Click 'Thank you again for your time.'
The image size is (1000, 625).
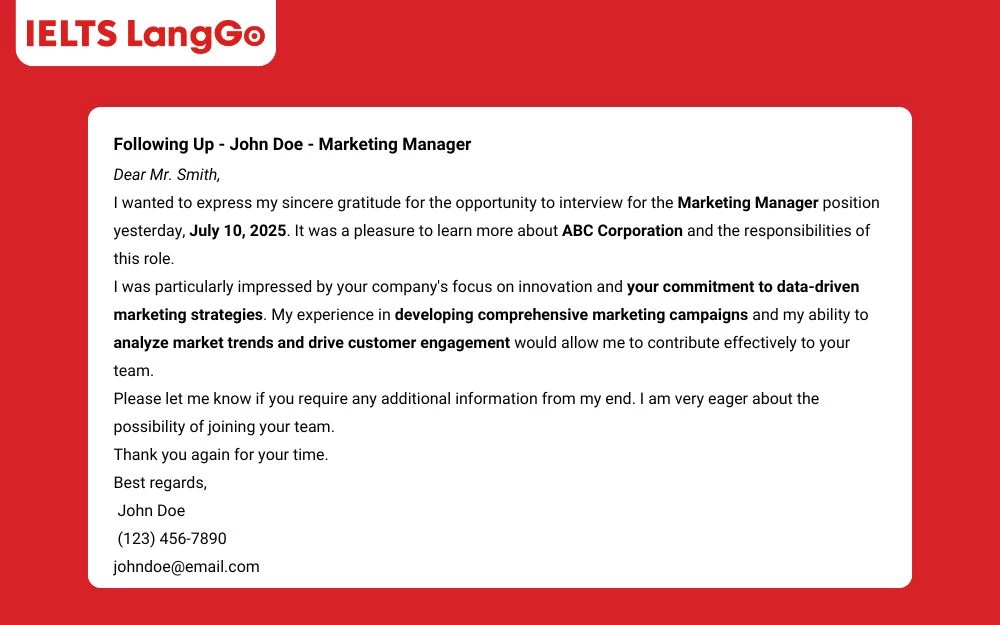(x=221, y=454)
